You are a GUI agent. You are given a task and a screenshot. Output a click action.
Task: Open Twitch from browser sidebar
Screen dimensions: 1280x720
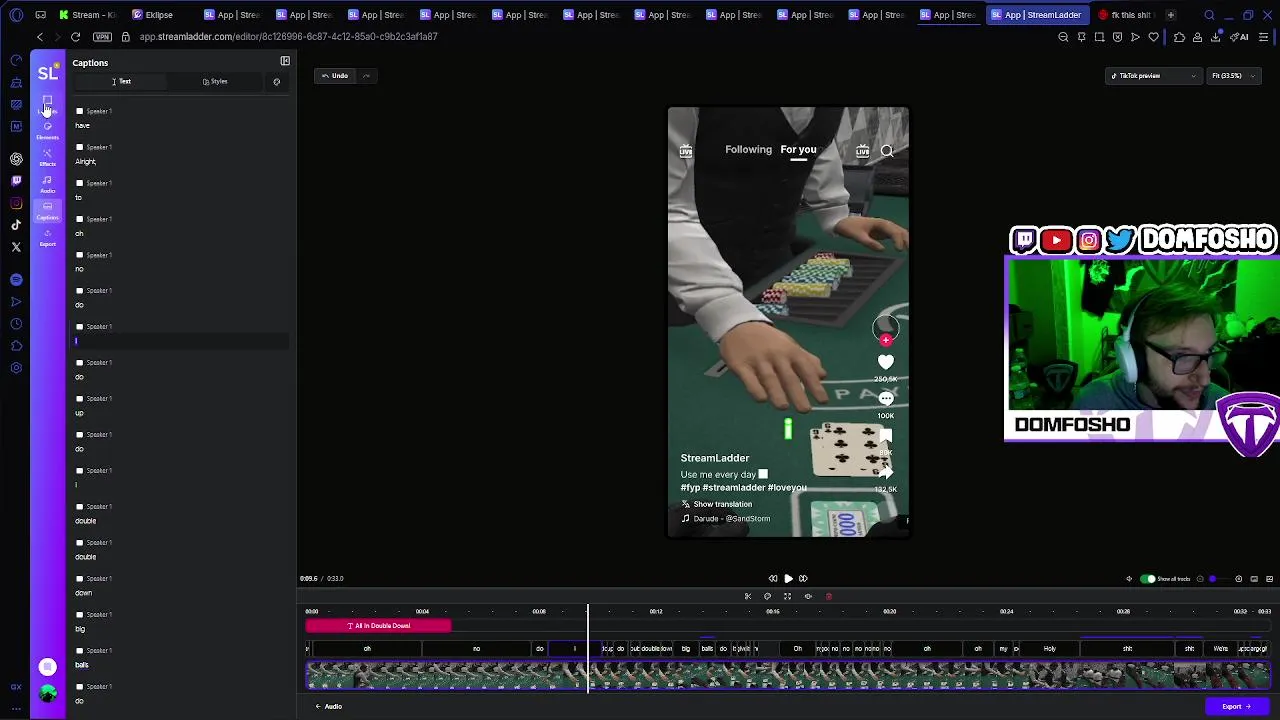tap(16, 181)
